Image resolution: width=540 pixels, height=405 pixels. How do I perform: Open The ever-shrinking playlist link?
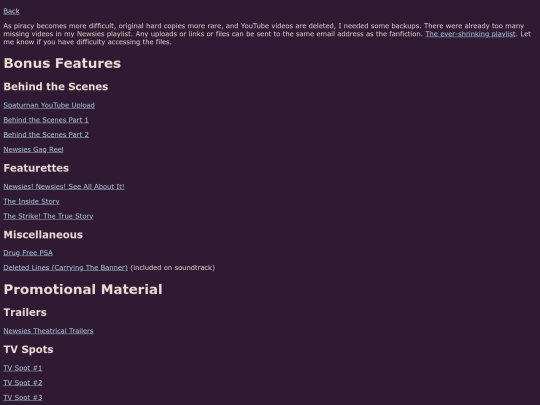(x=470, y=34)
